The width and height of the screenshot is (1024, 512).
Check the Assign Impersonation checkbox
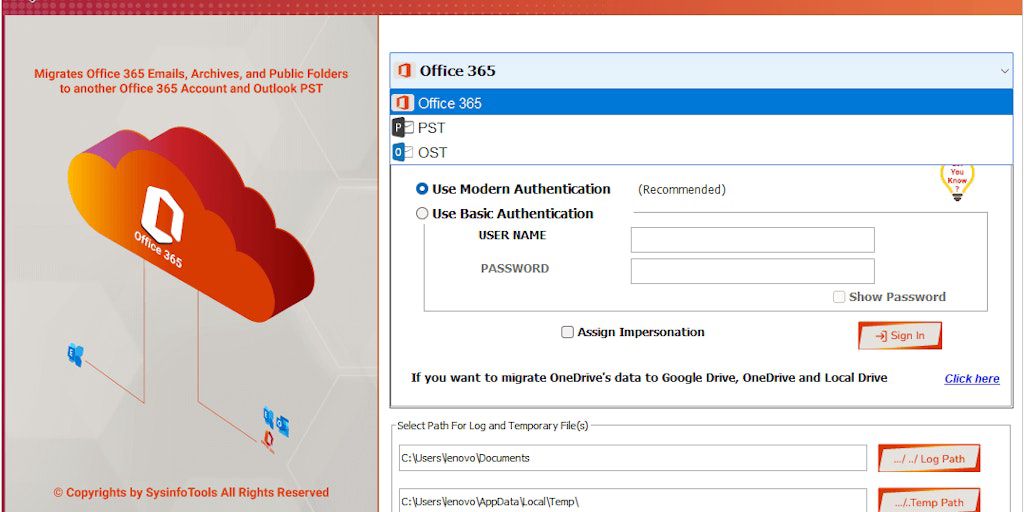568,332
